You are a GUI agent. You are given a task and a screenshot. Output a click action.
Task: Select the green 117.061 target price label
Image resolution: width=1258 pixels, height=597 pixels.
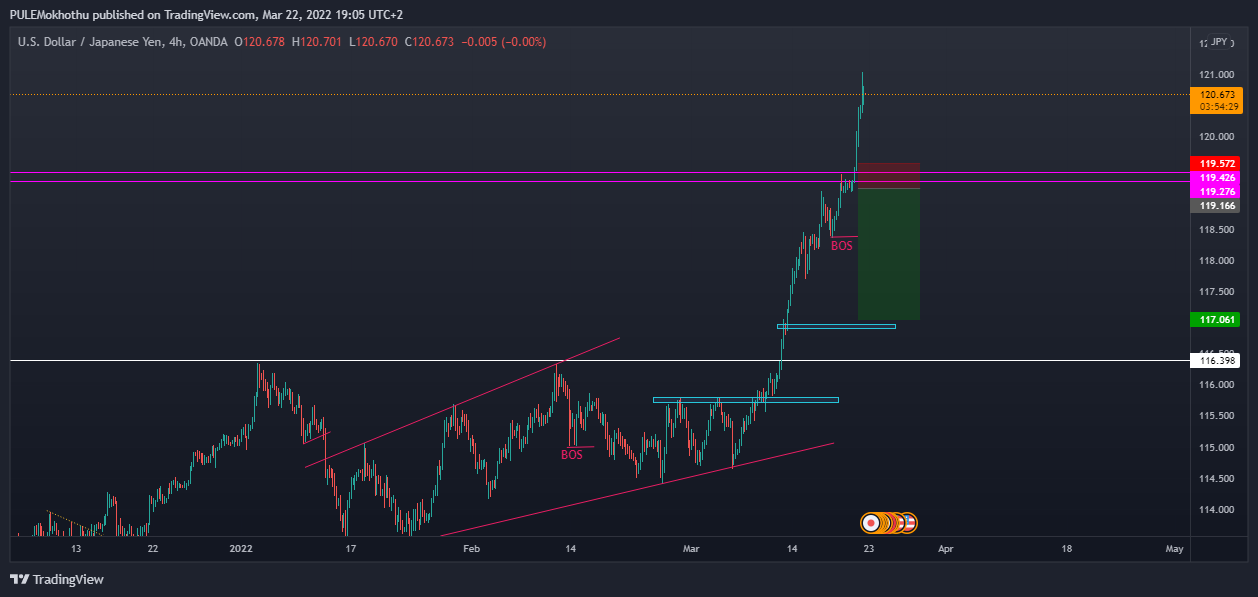click(1215, 320)
